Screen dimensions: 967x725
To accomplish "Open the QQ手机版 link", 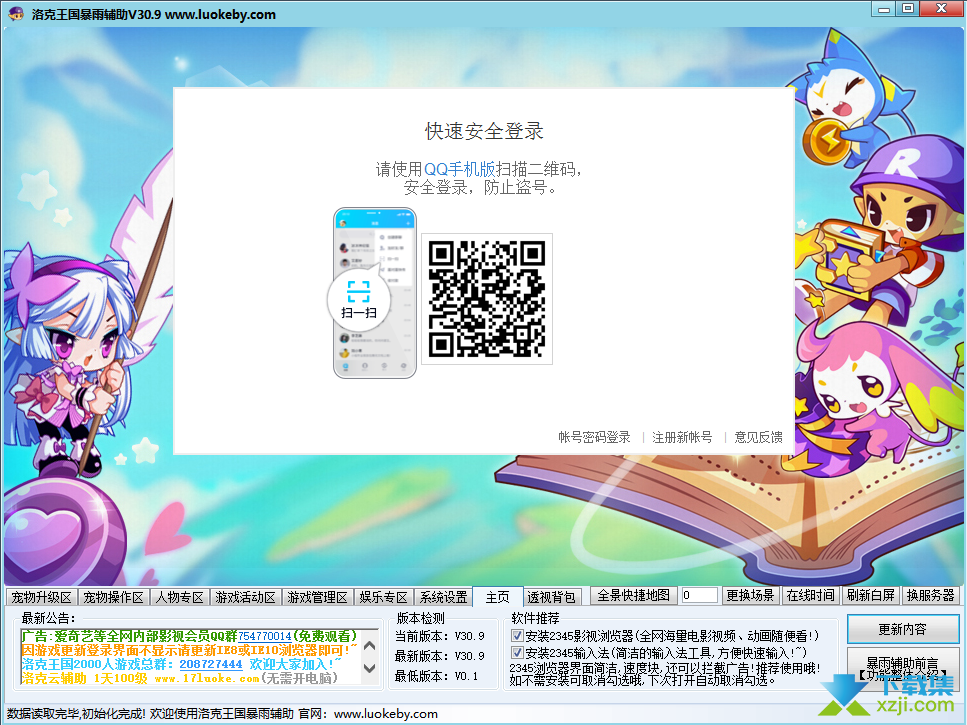I will tap(459, 169).
